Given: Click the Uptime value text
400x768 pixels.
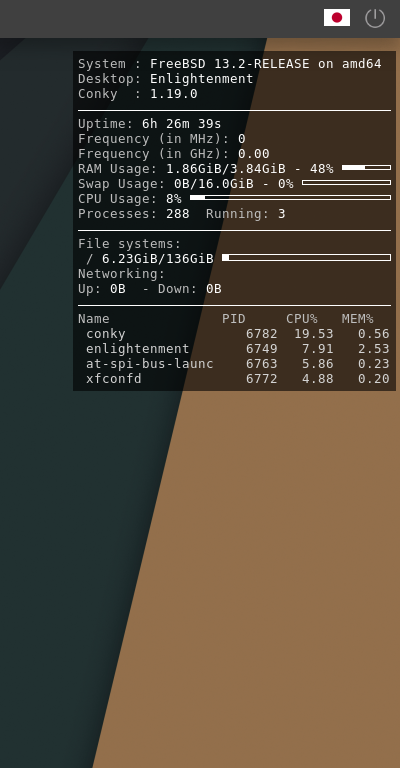Looking at the screenshot, I should coord(182,124).
